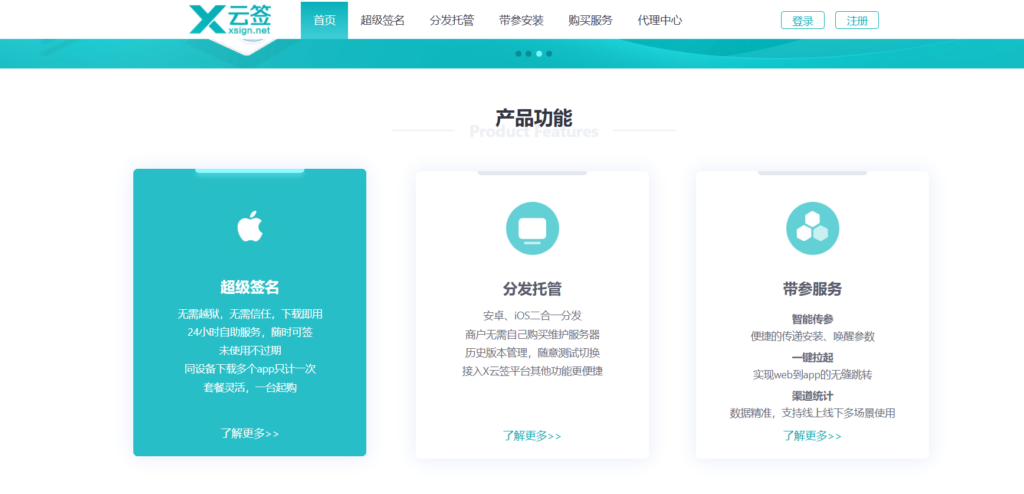Open the 超级签名 menu item
Screen dimensions: 1024x494
click(x=382, y=20)
